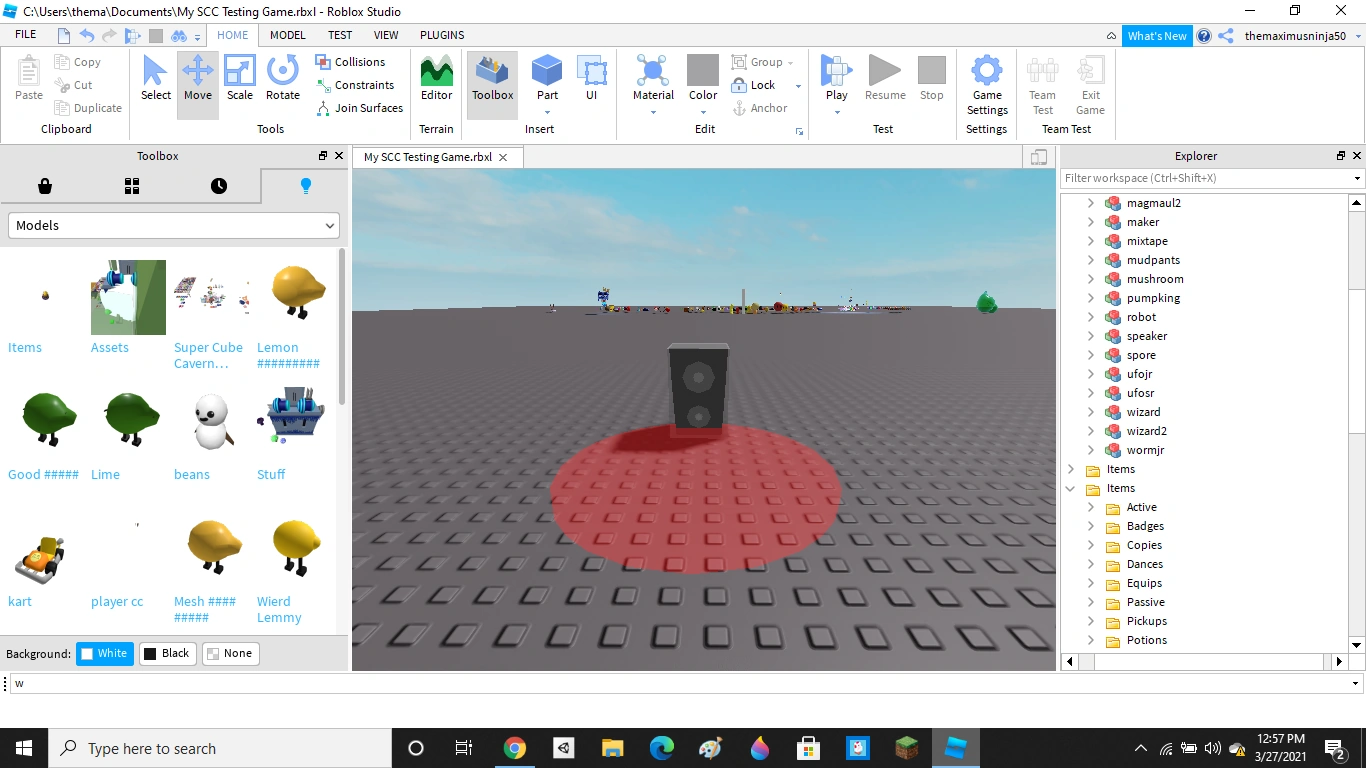Open the Toolbox Recent tab
This screenshot has height=768, width=1366.
point(218,186)
